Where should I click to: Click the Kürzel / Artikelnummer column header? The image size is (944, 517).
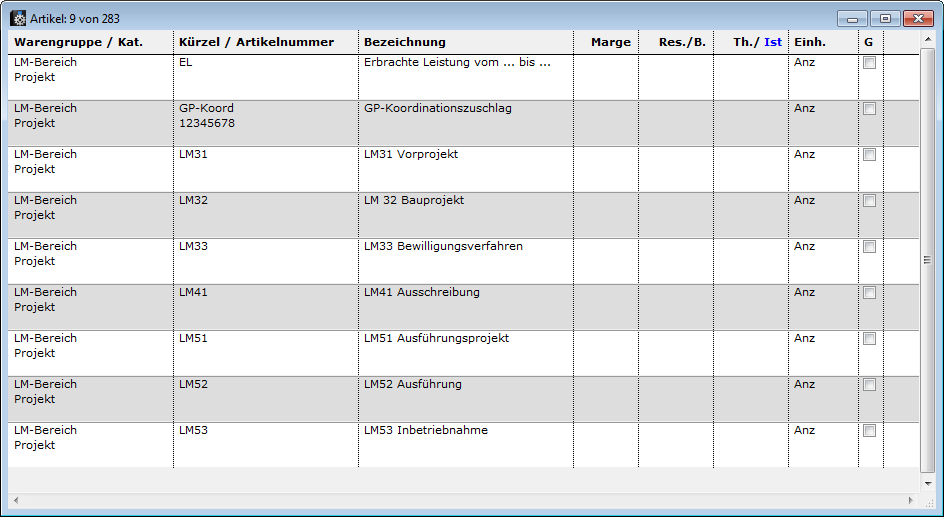256,42
